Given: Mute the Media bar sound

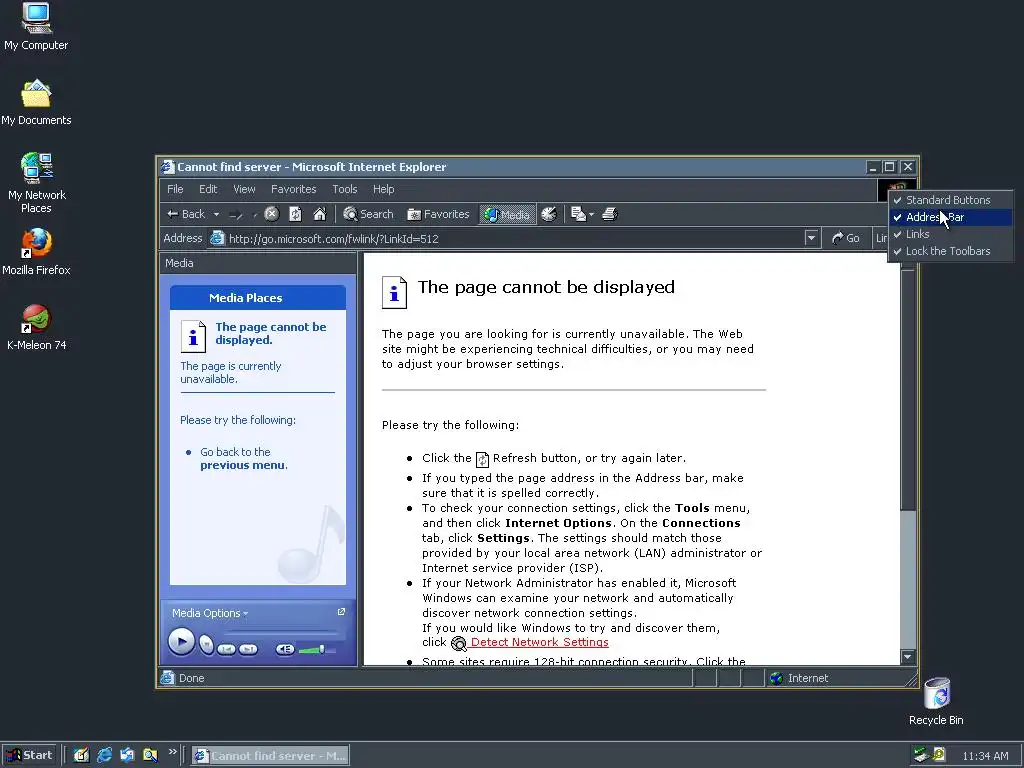Looking at the screenshot, I should (x=285, y=649).
